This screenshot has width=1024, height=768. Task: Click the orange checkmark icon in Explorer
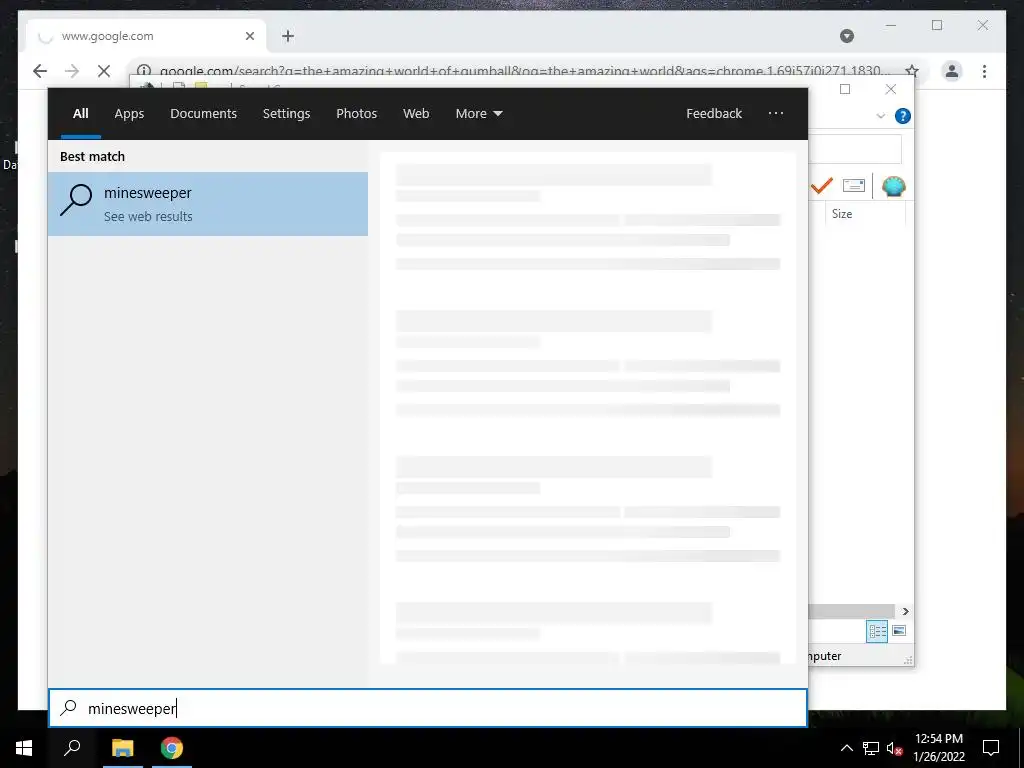tap(822, 186)
